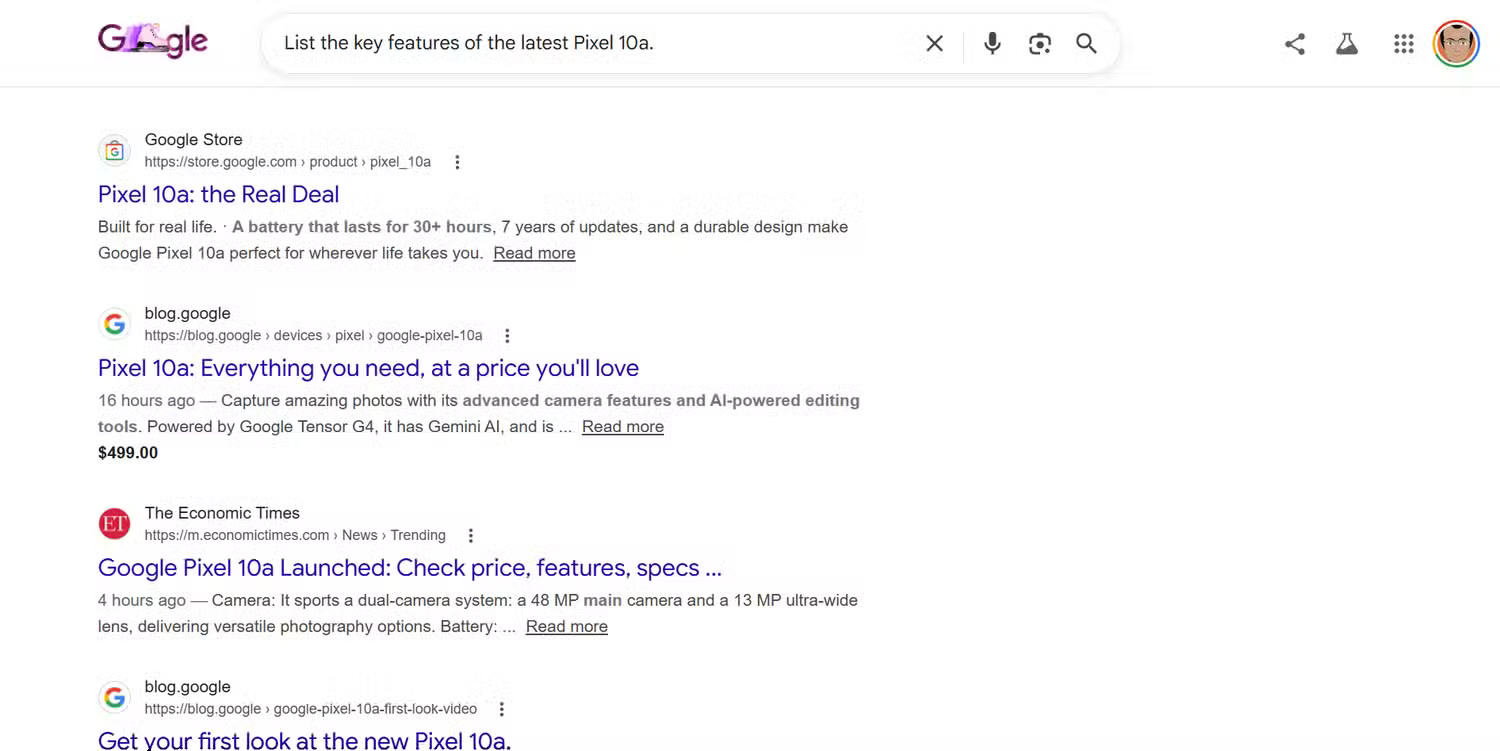The width and height of the screenshot is (1500, 751).
Task: Open the menu on the first blog.google result
Action: coord(508,335)
